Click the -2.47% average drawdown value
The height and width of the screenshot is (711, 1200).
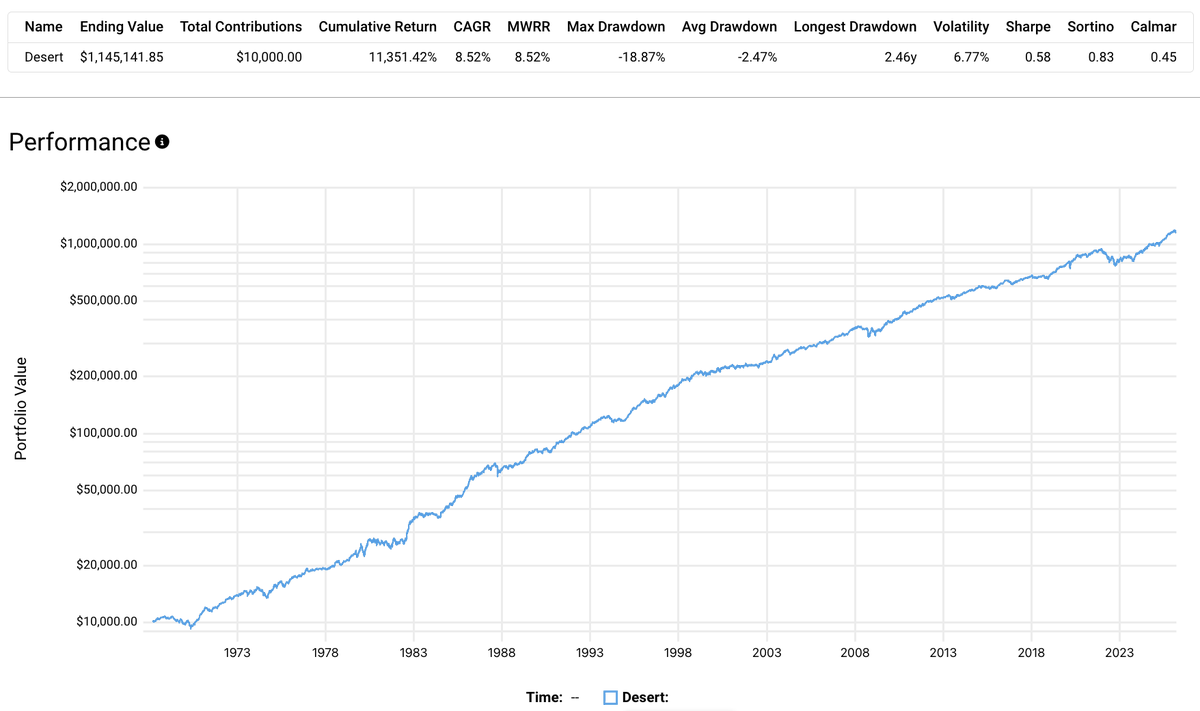pos(757,57)
